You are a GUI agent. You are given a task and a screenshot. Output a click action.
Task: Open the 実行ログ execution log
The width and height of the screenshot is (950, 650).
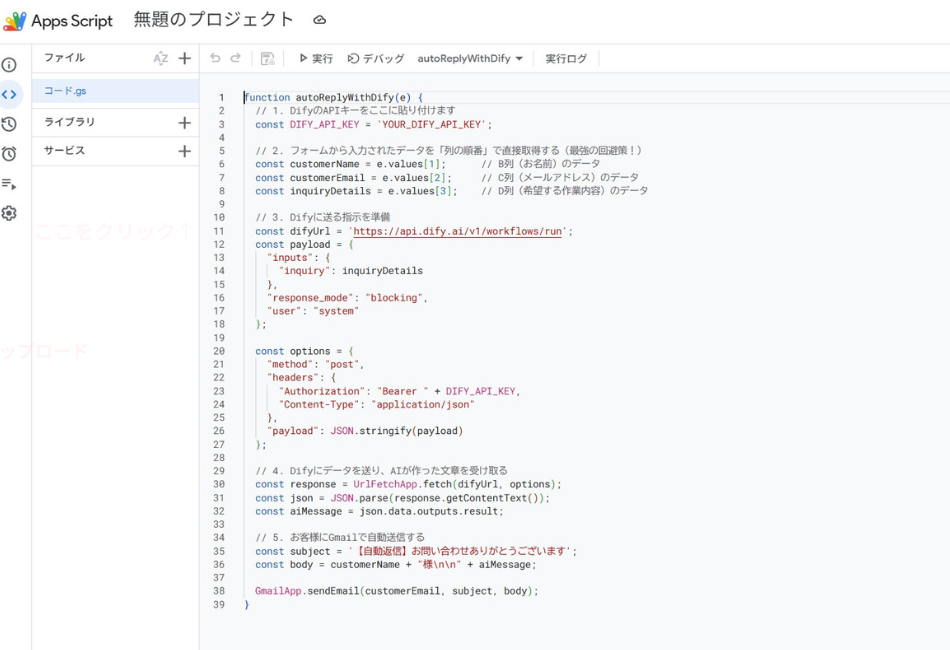click(x=566, y=59)
